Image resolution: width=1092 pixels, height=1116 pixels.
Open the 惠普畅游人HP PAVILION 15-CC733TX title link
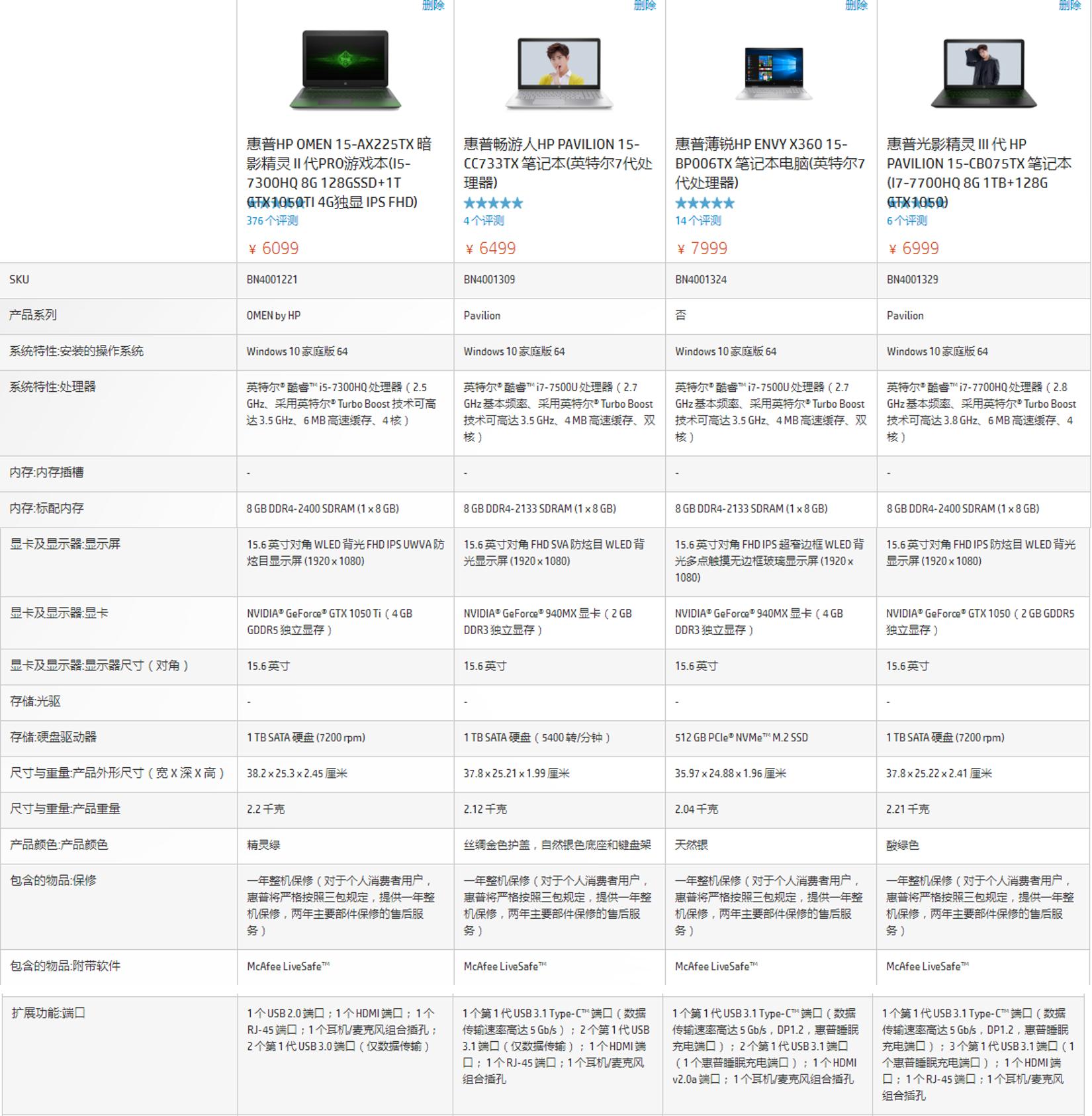pyautogui.click(x=558, y=163)
